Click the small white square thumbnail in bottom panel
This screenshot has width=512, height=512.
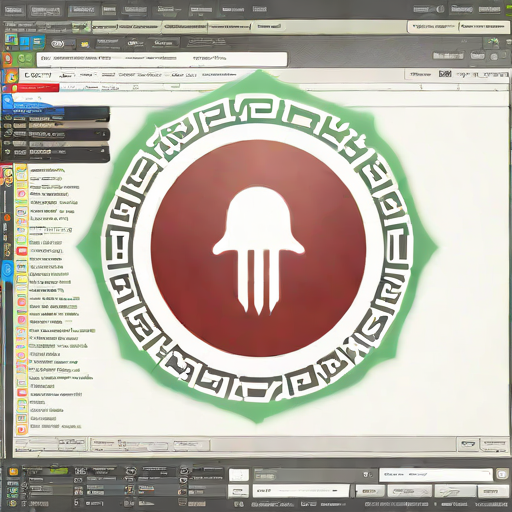(239, 475)
